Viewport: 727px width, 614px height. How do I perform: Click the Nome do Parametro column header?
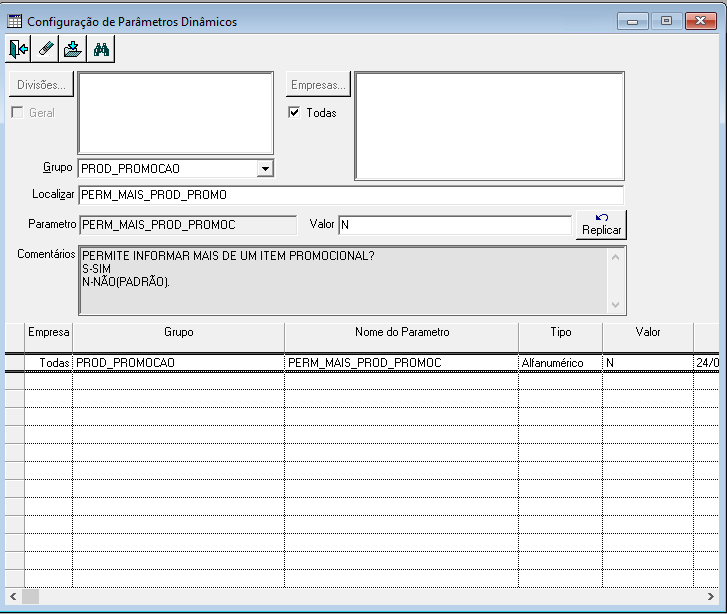coord(402,337)
